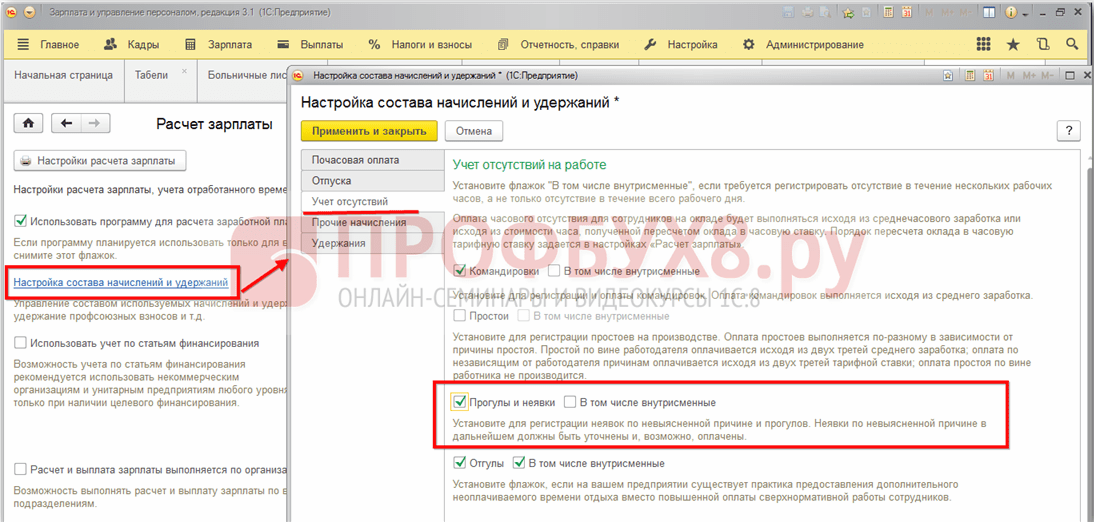Click the M- button in main title bar
Image resolution: width=1094 pixels, height=522 pixels.
coord(966,13)
